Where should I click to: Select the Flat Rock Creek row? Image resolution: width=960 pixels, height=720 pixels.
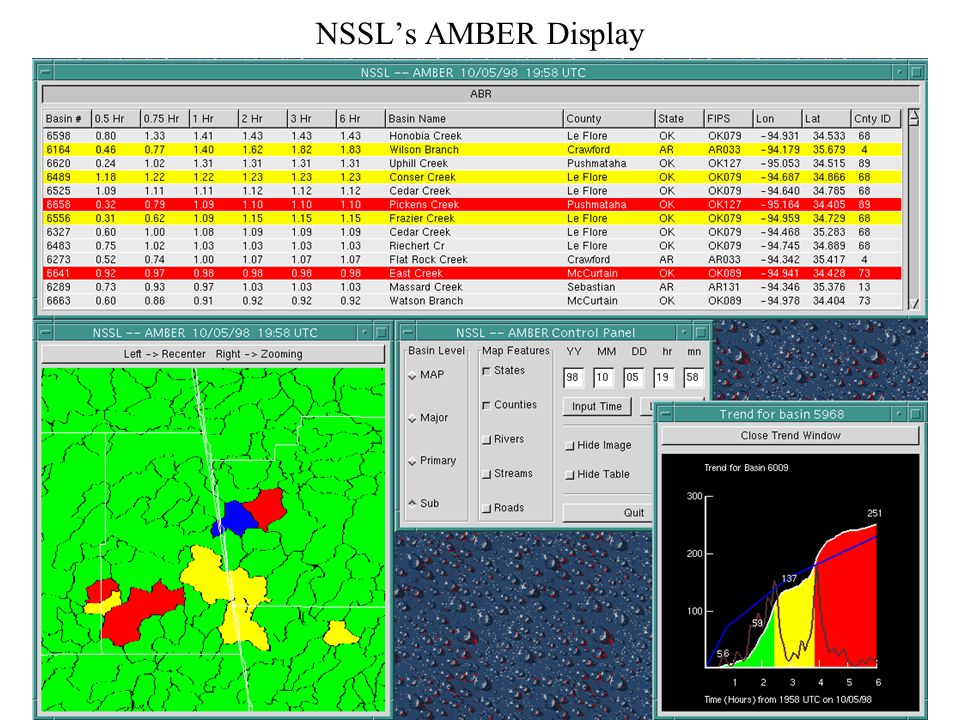coord(472,260)
